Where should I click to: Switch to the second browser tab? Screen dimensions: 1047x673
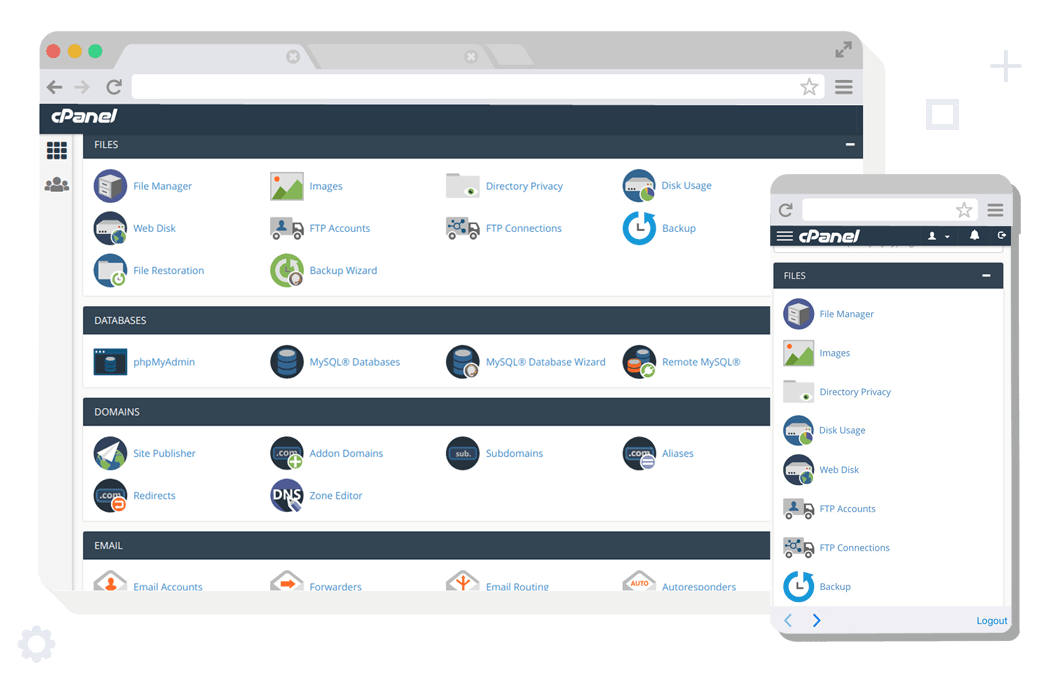(400, 56)
